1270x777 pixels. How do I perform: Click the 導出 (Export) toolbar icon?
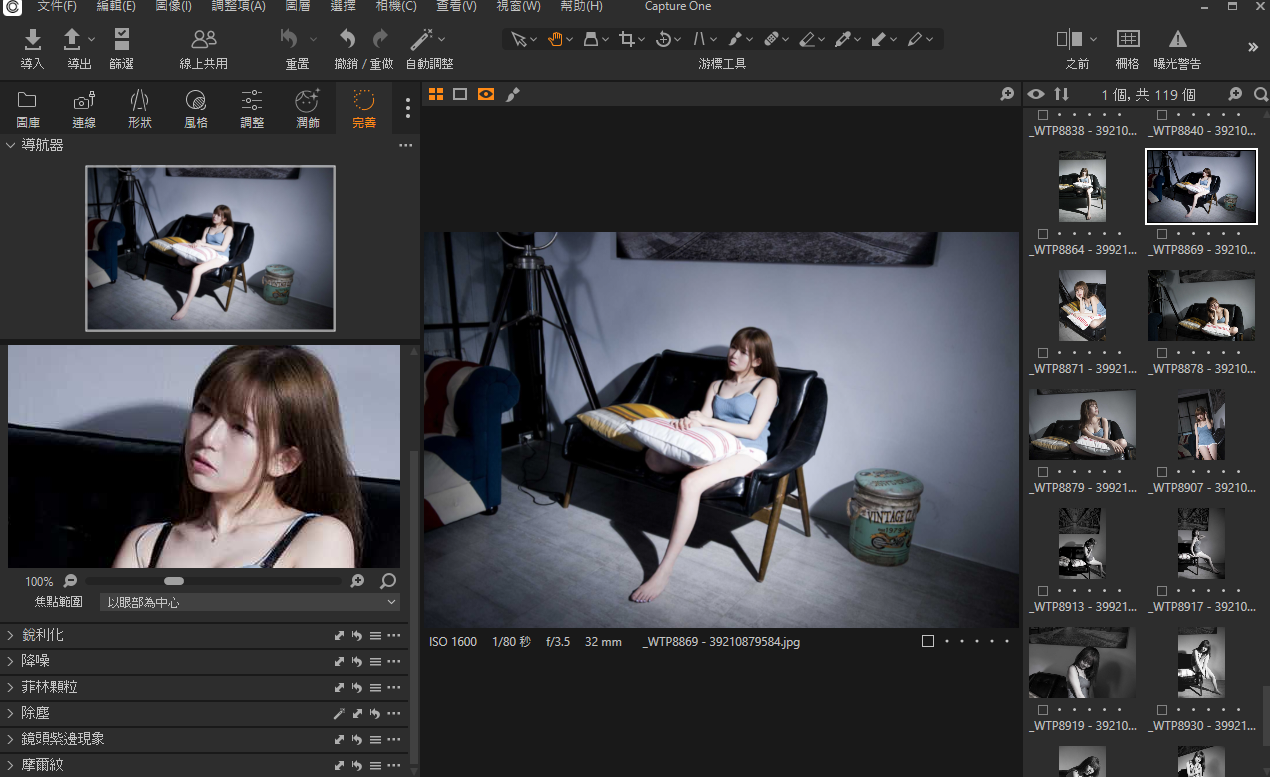point(72,39)
